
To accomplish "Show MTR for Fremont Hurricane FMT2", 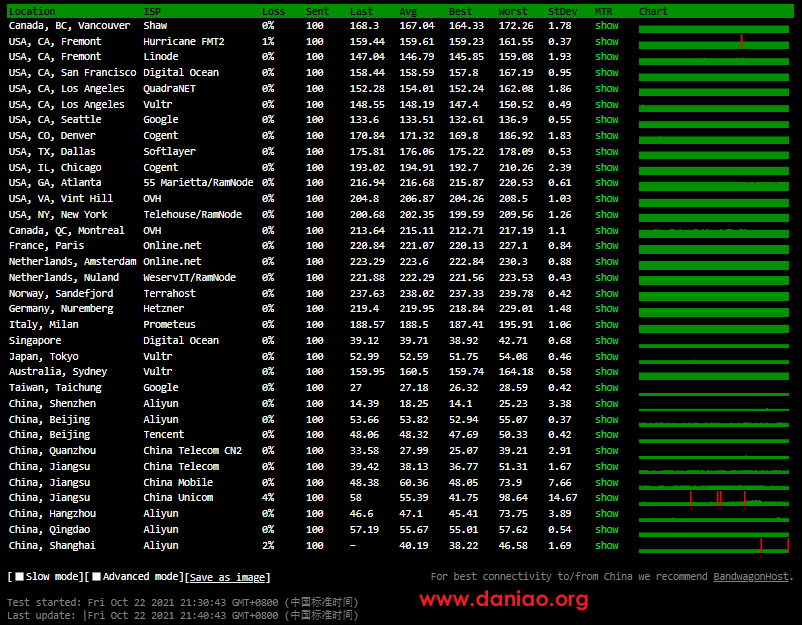I will pyautogui.click(x=607, y=41).
